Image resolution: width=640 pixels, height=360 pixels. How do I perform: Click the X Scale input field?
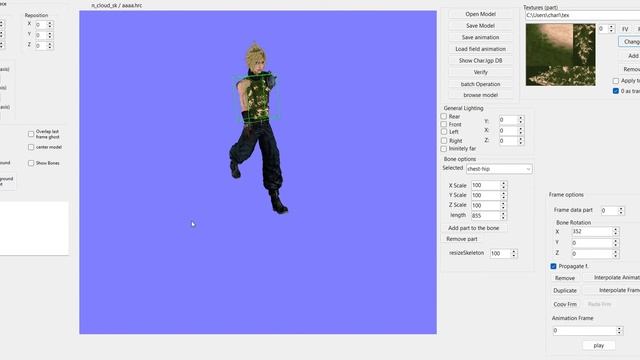(x=485, y=185)
